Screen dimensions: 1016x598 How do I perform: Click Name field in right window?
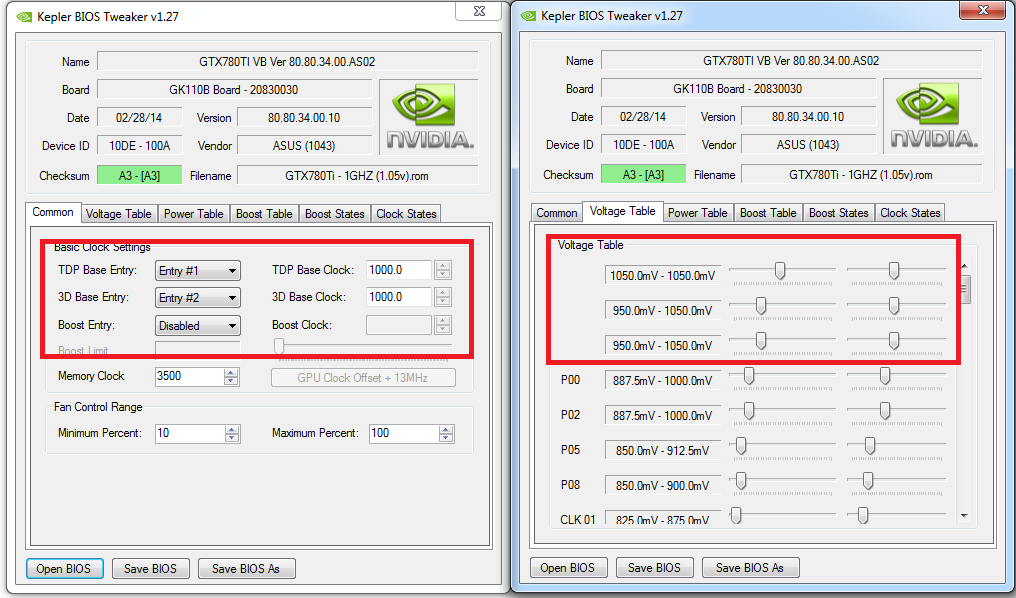[791, 60]
